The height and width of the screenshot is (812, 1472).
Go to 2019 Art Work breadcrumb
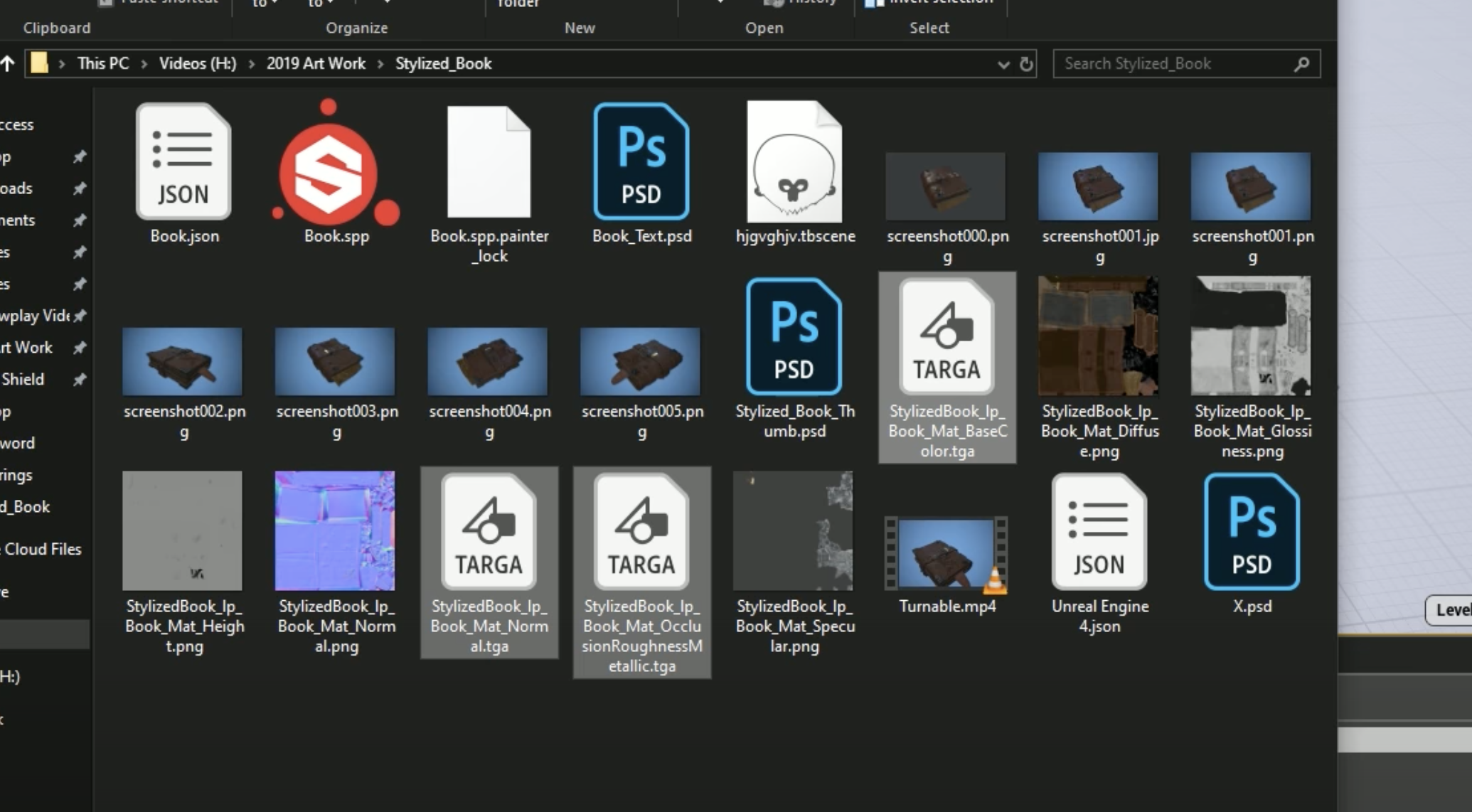[316, 64]
